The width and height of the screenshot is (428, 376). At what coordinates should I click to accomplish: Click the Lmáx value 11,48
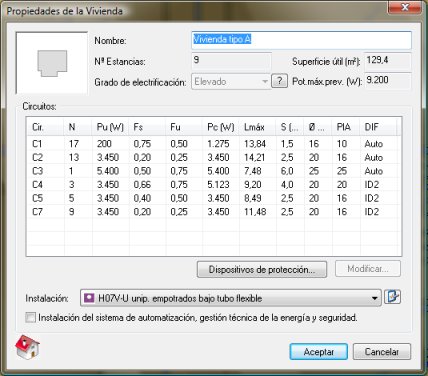click(255, 212)
